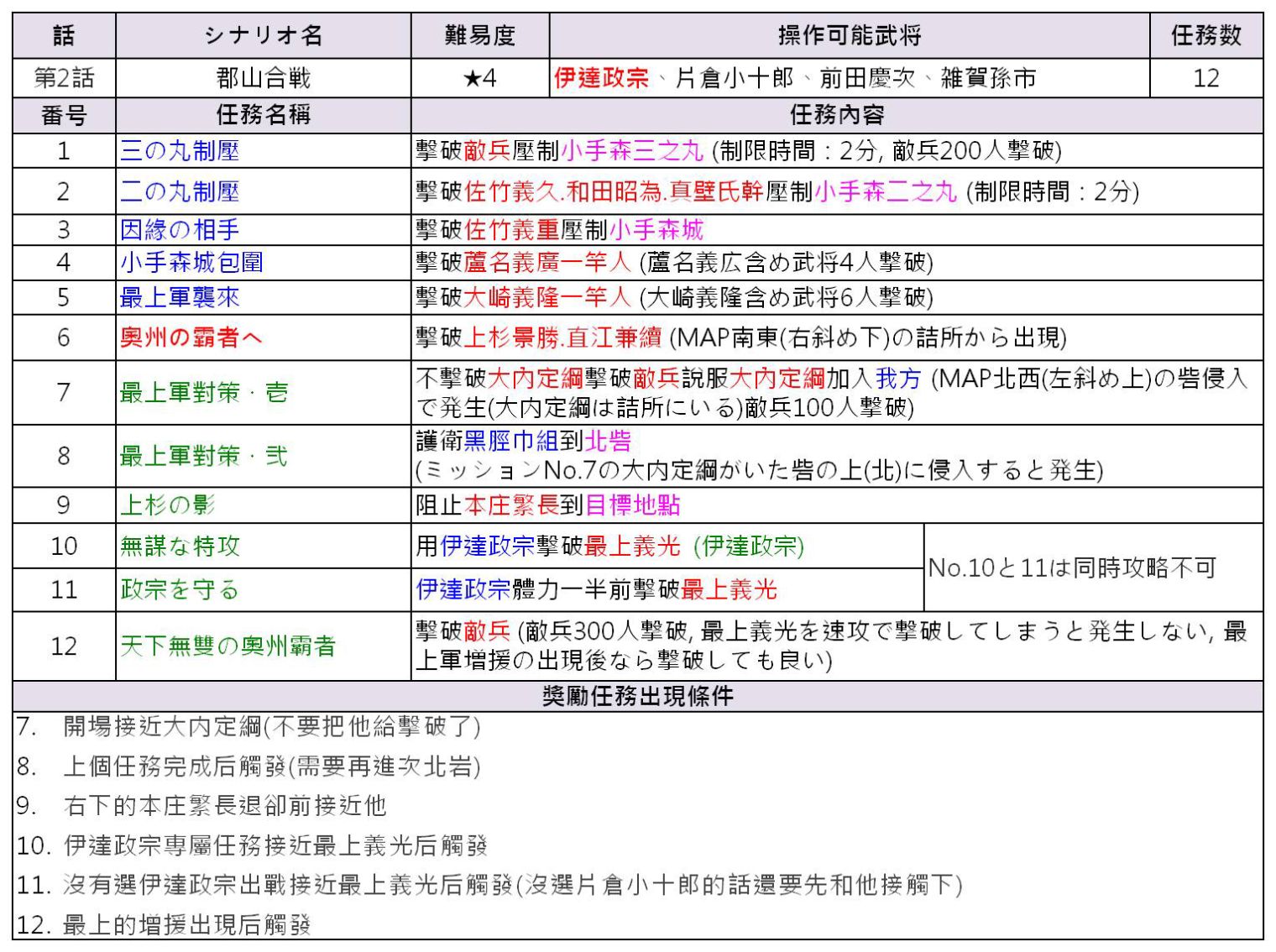Click mission number 6 cell
1276x952 pixels.
64,337
